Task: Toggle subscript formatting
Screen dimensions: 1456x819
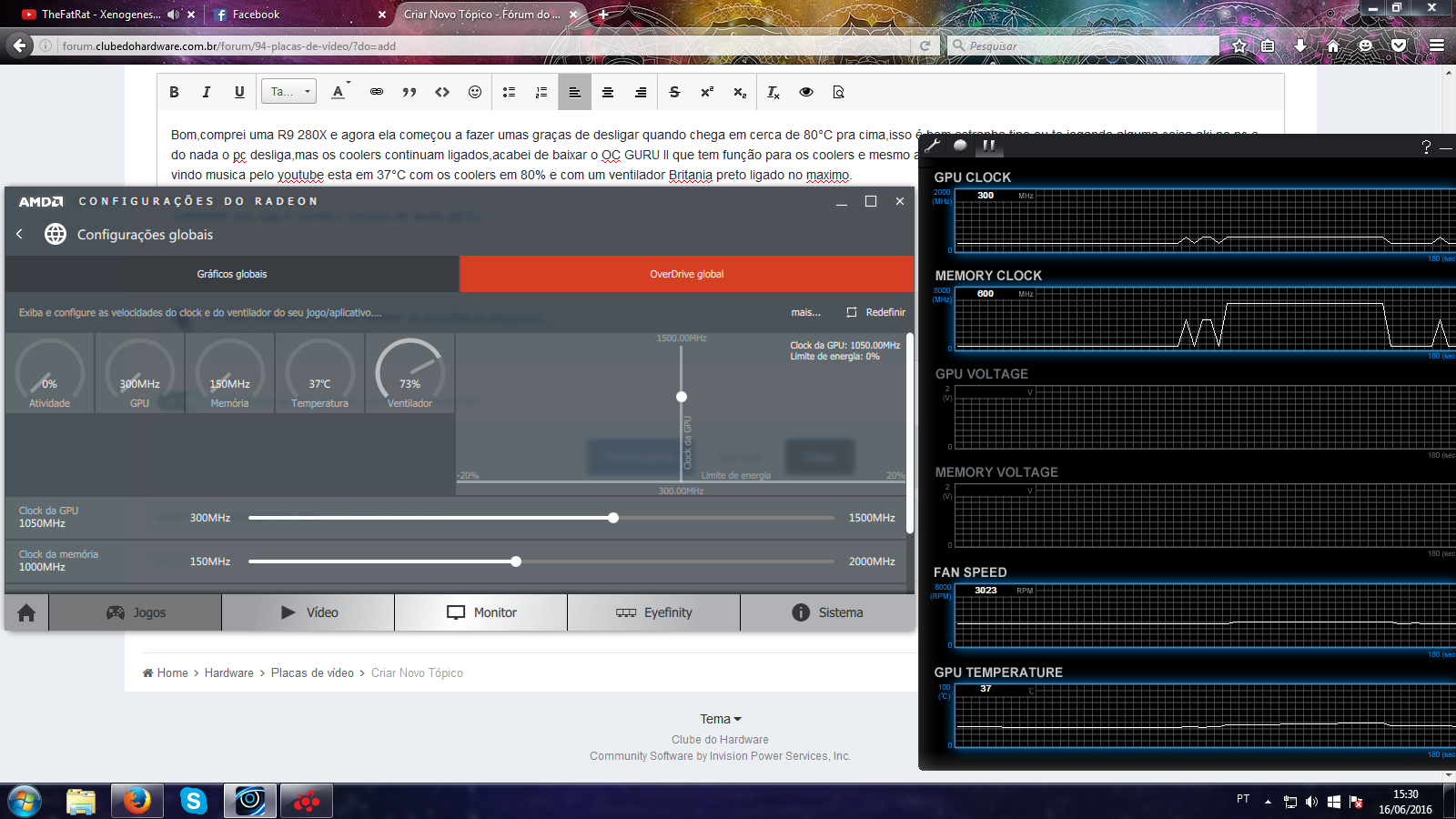Action: point(740,92)
